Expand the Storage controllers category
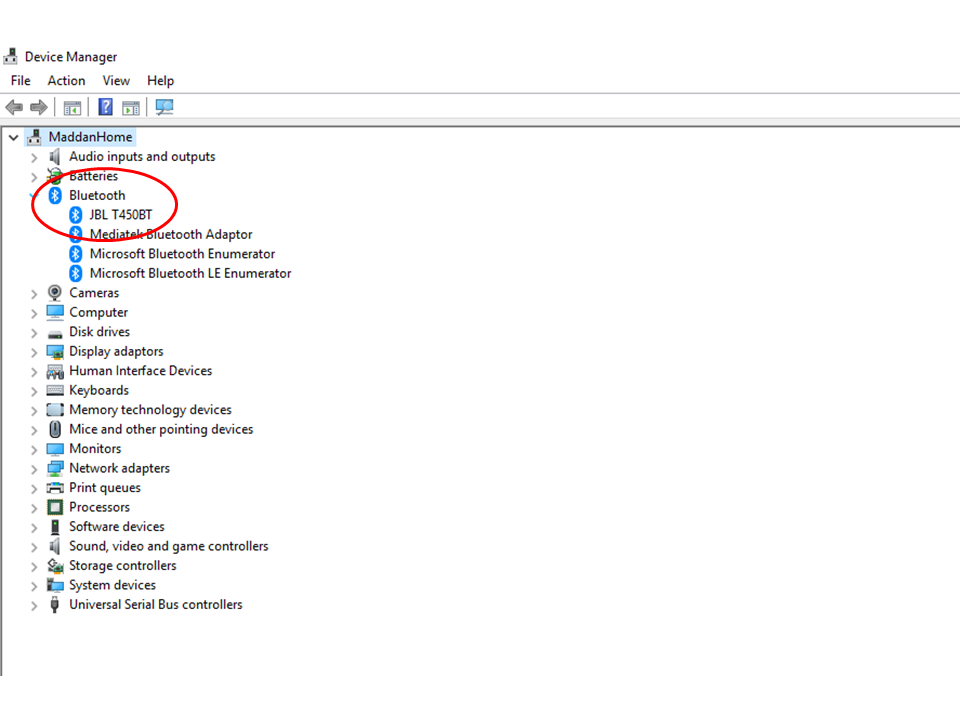The image size is (960, 720). (x=34, y=568)
